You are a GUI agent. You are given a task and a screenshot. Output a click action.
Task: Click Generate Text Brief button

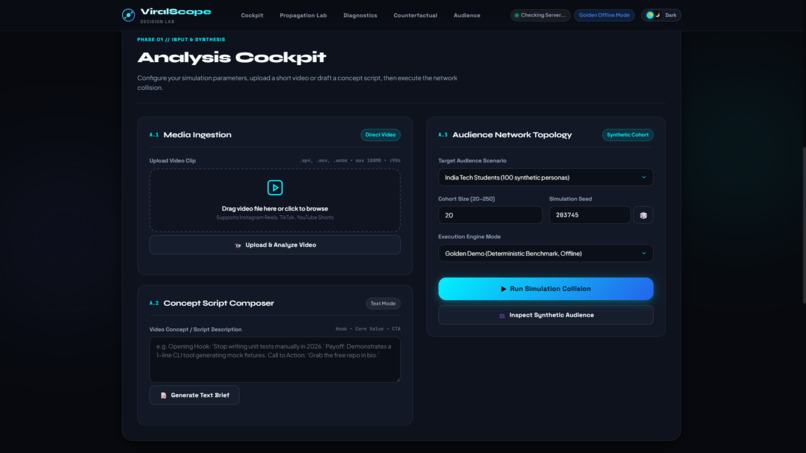pos(194,395)
